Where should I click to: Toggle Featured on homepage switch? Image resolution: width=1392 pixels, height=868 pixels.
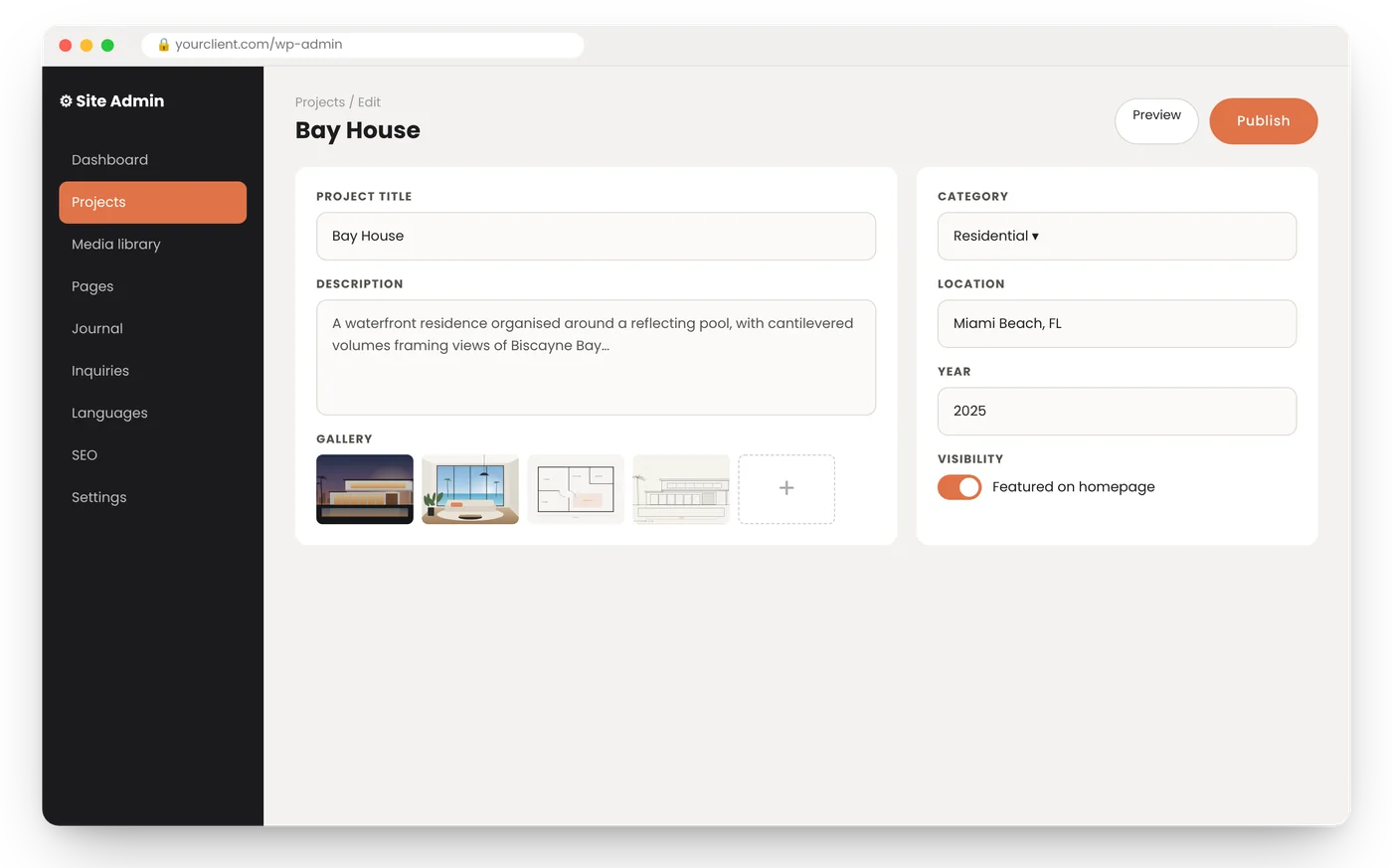point(959,487)
